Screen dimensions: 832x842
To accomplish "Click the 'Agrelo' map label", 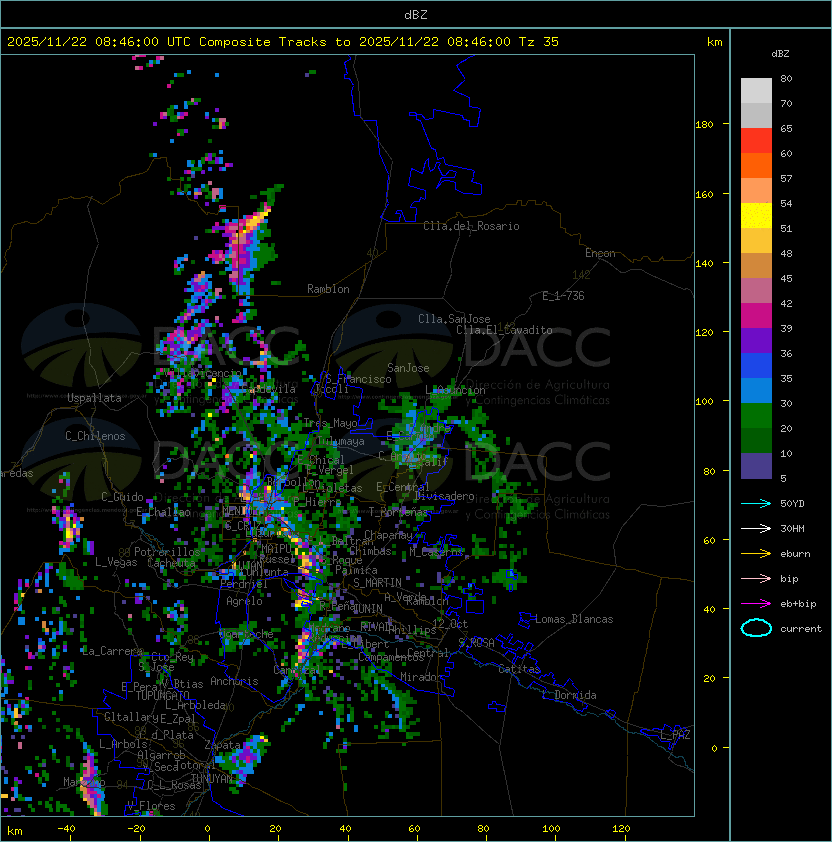I will [x=244, y=601].
